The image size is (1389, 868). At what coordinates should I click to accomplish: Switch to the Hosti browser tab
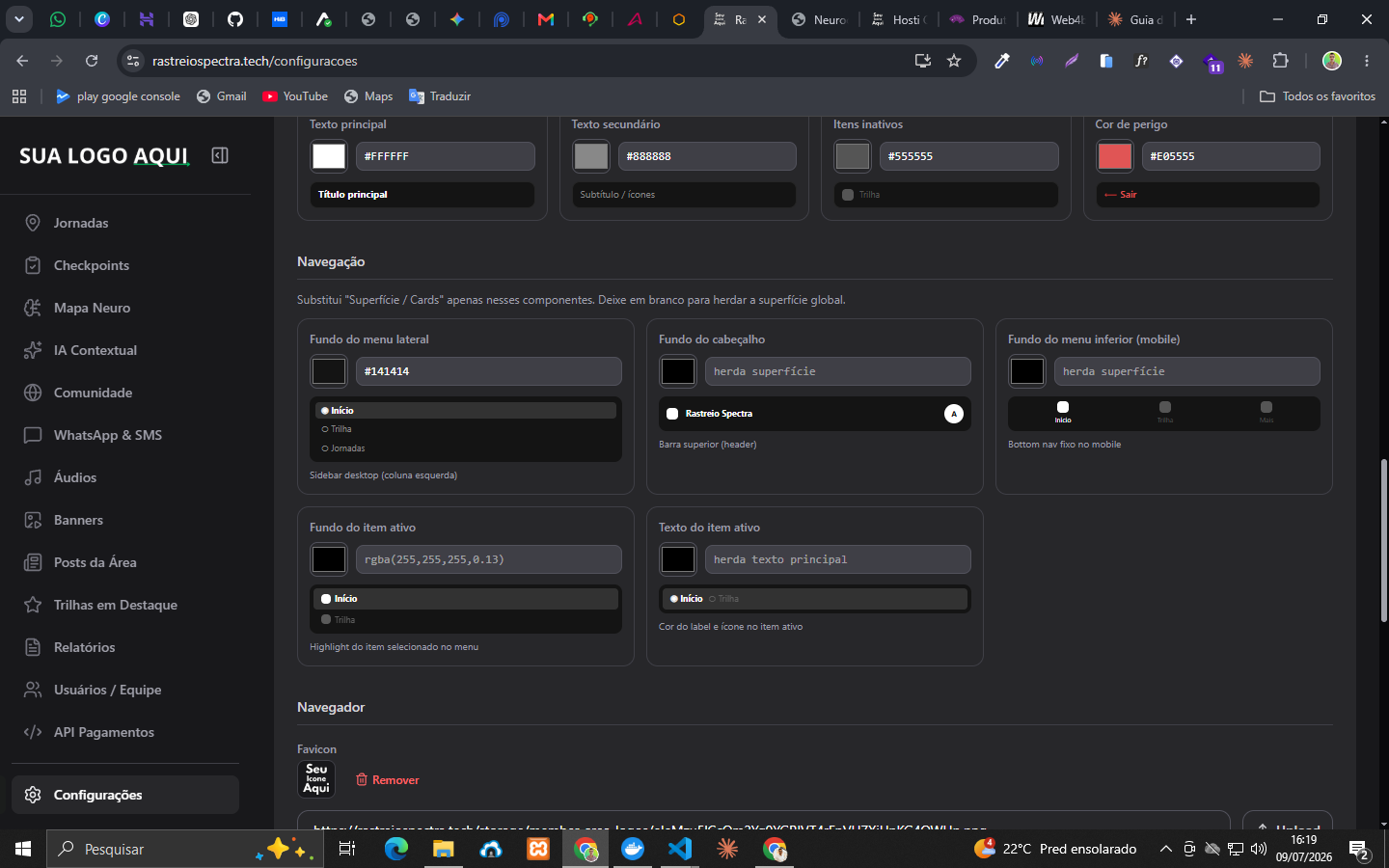(x=900, y=19)
